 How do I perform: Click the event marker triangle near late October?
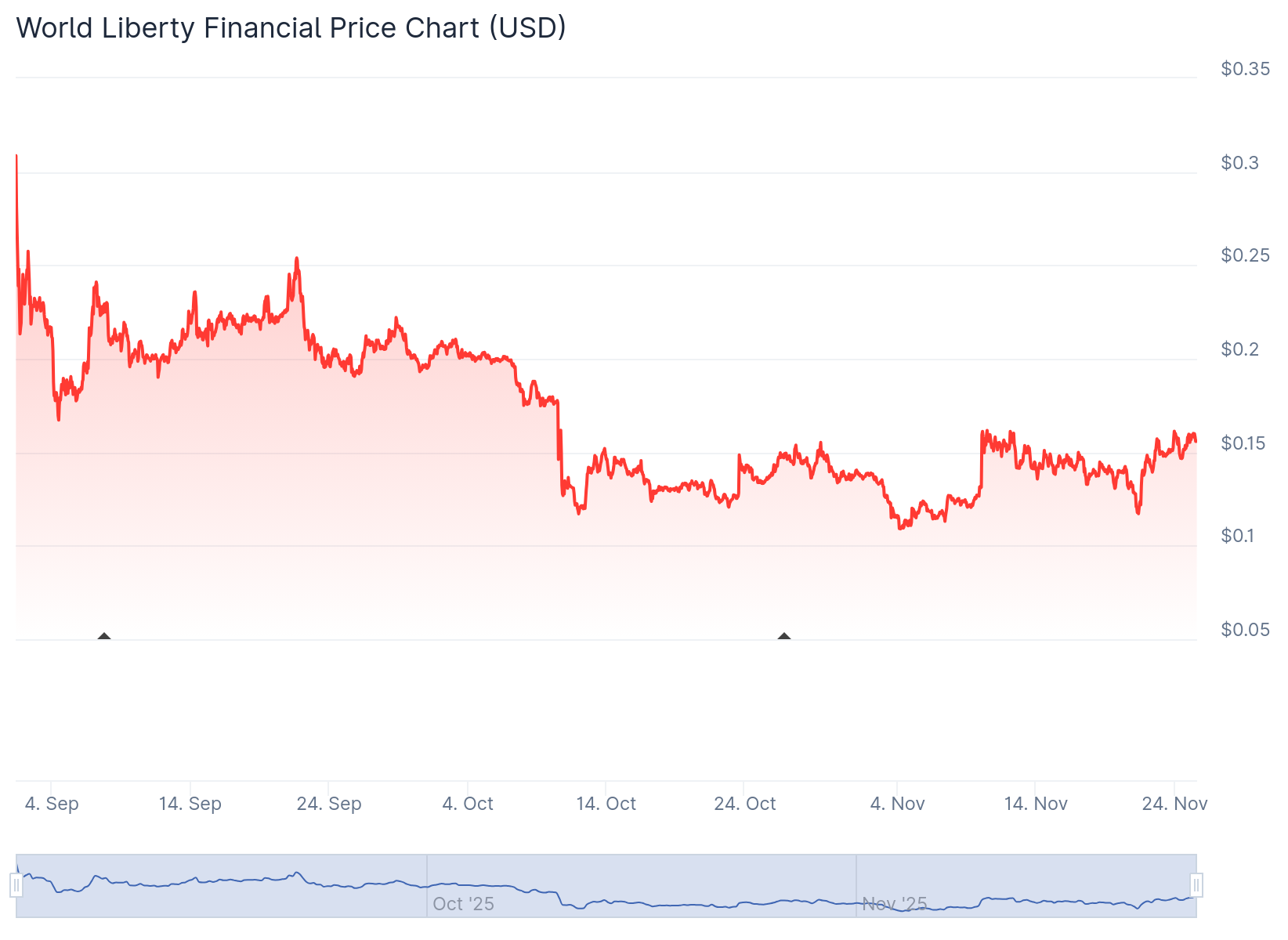click(784, 636)
